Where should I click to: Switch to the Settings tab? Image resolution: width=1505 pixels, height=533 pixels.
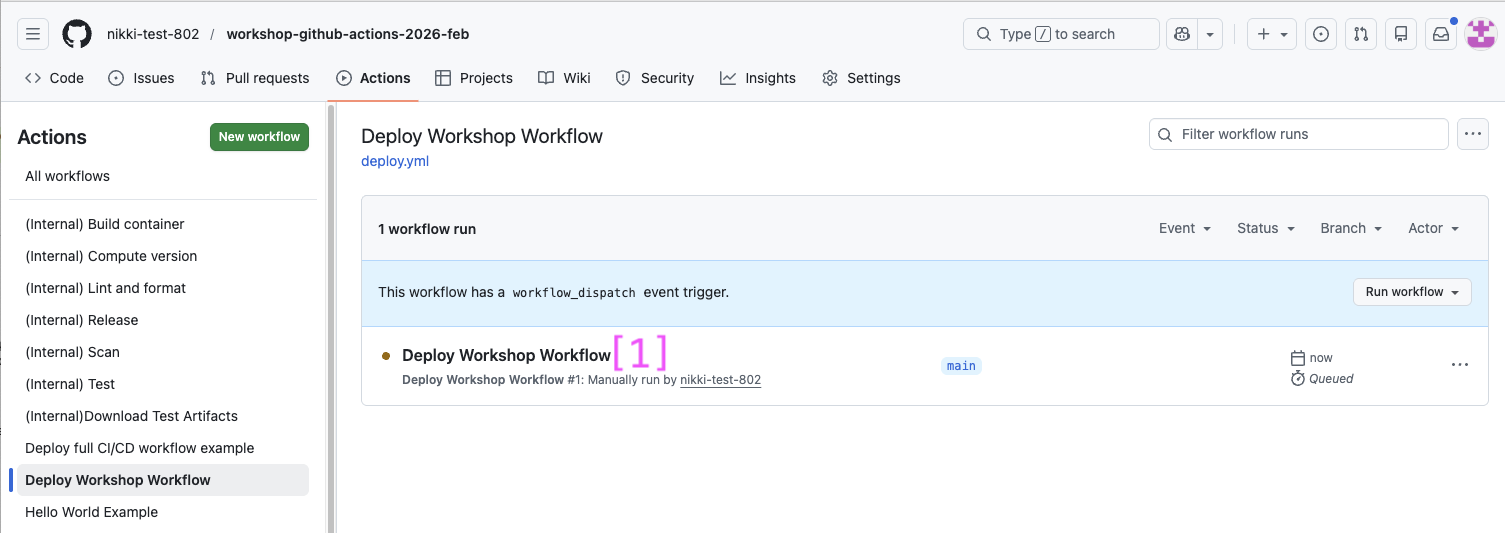point(861,78)
